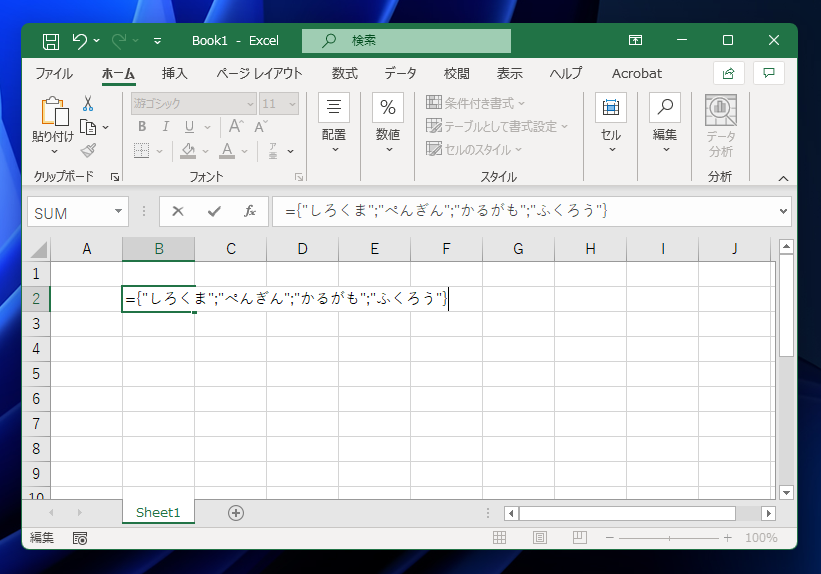The image size is (821, 574).
Task: Select column G header
Action: (x=518, y=249)
